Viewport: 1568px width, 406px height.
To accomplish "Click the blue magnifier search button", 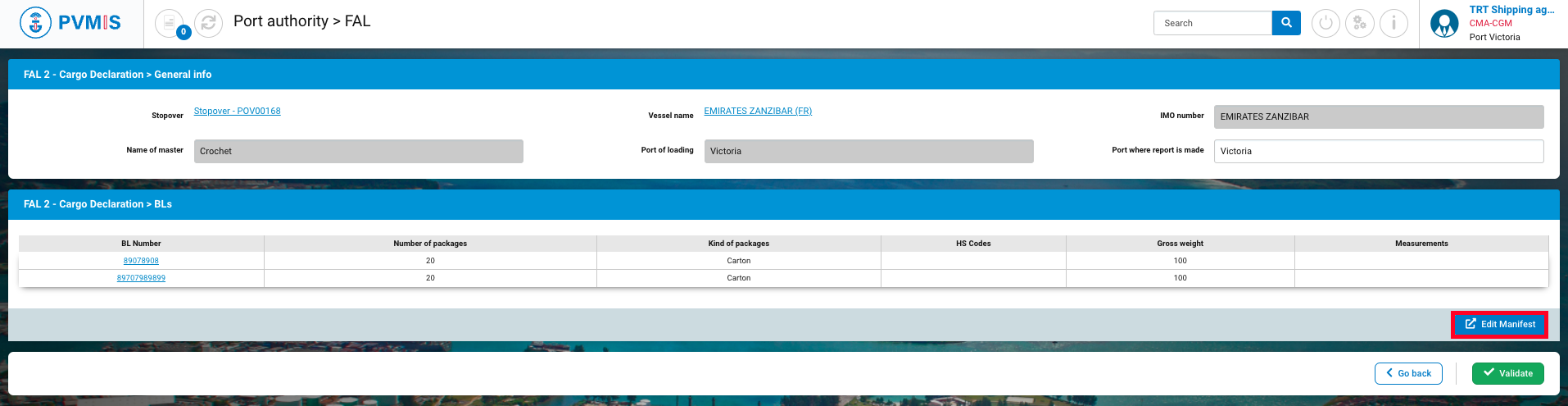I will [x=1286, y=23].
